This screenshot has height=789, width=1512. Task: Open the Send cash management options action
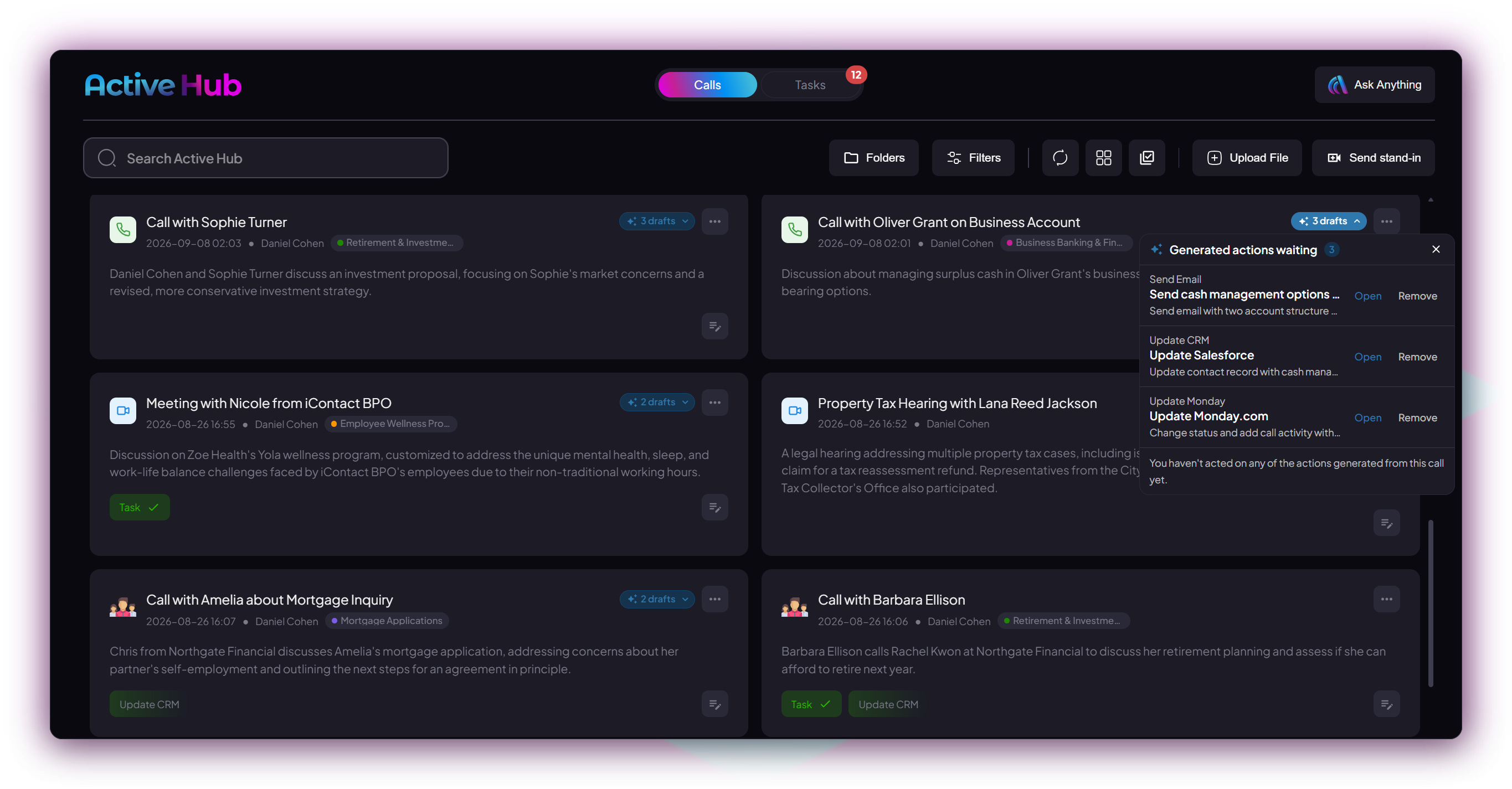tap(1367, 296)
